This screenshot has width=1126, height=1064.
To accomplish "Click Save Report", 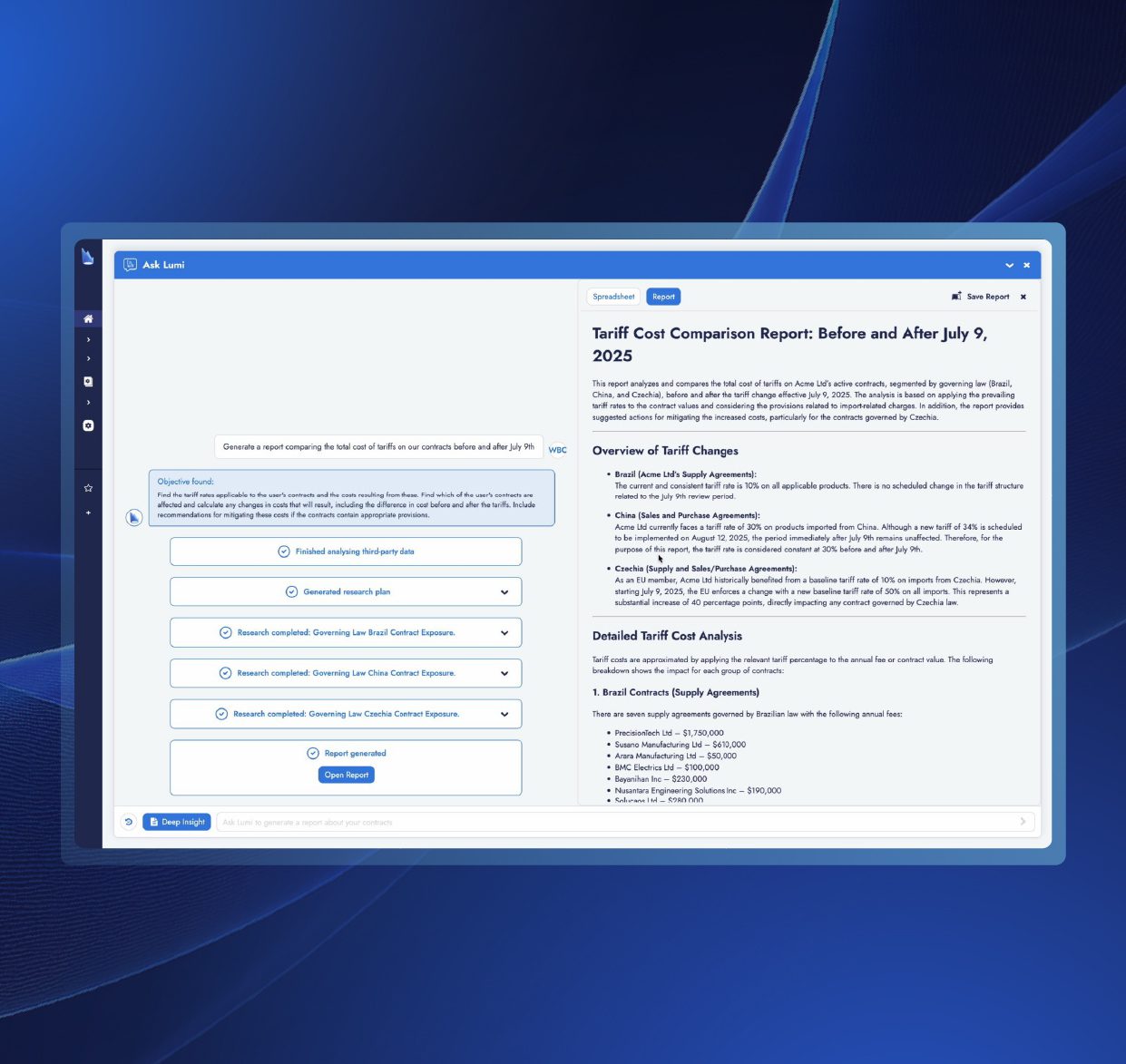I will (x=981, y=297).
